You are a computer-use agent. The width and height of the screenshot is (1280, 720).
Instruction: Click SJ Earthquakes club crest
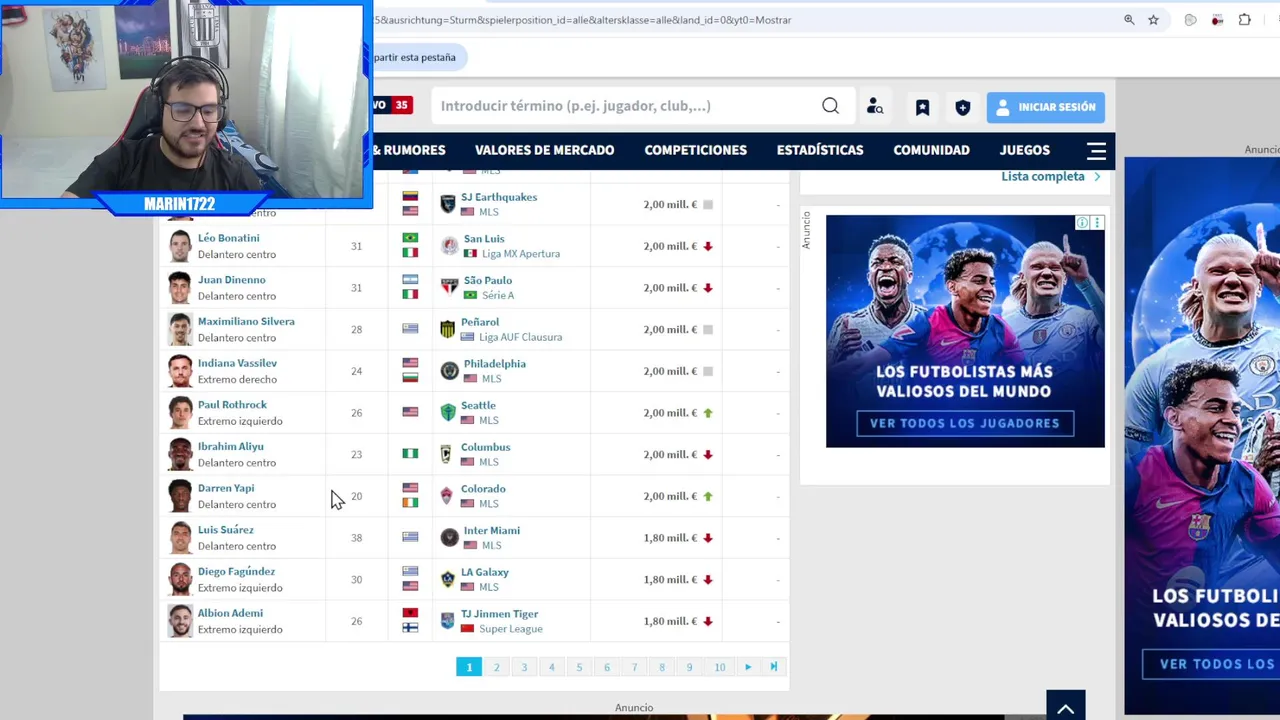(448, 204)
